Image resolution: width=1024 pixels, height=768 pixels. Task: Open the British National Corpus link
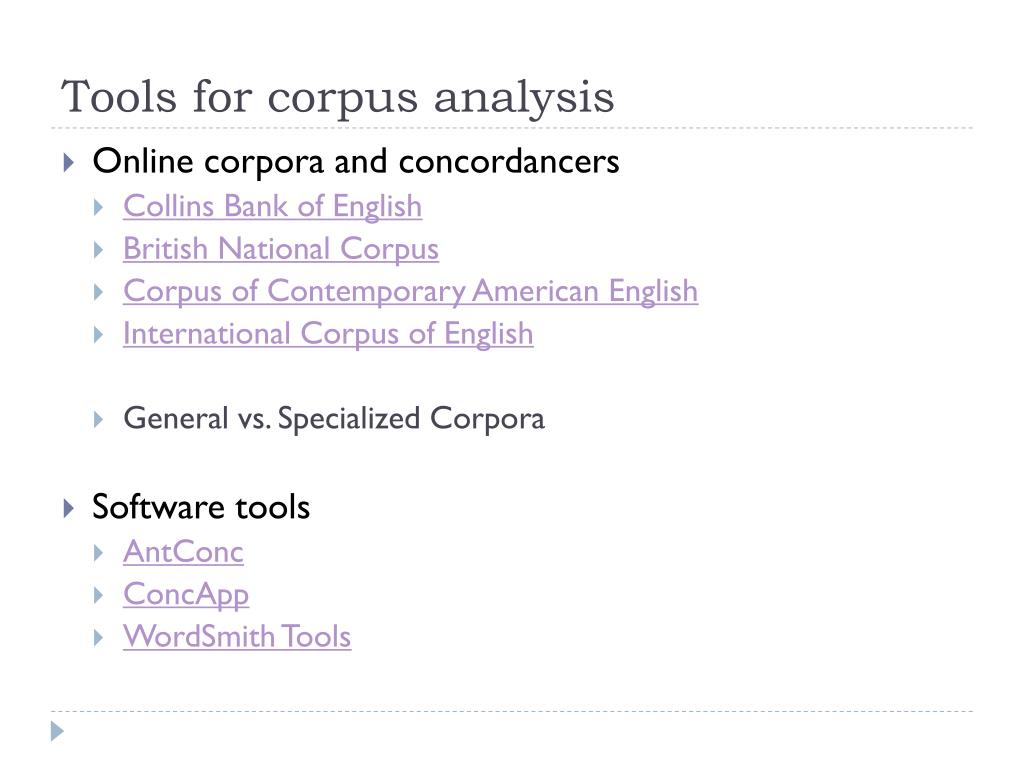tap(281, 249)
